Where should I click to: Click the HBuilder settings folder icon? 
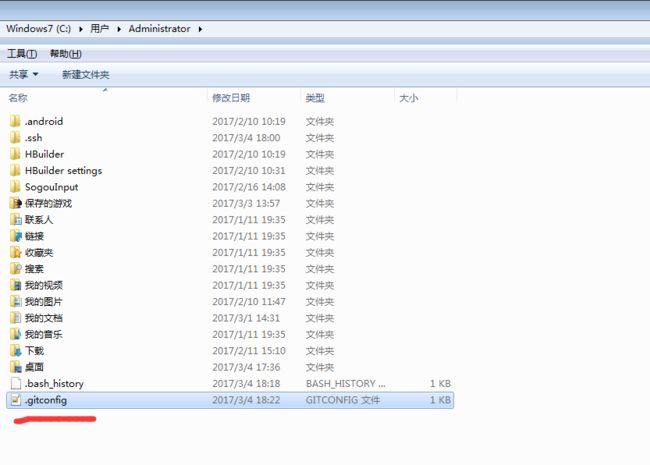coord(15,170)
